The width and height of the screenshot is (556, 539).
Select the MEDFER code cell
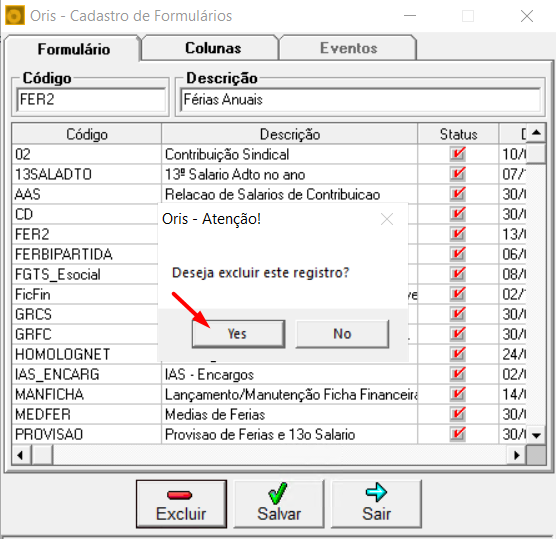tap(87, 414)
